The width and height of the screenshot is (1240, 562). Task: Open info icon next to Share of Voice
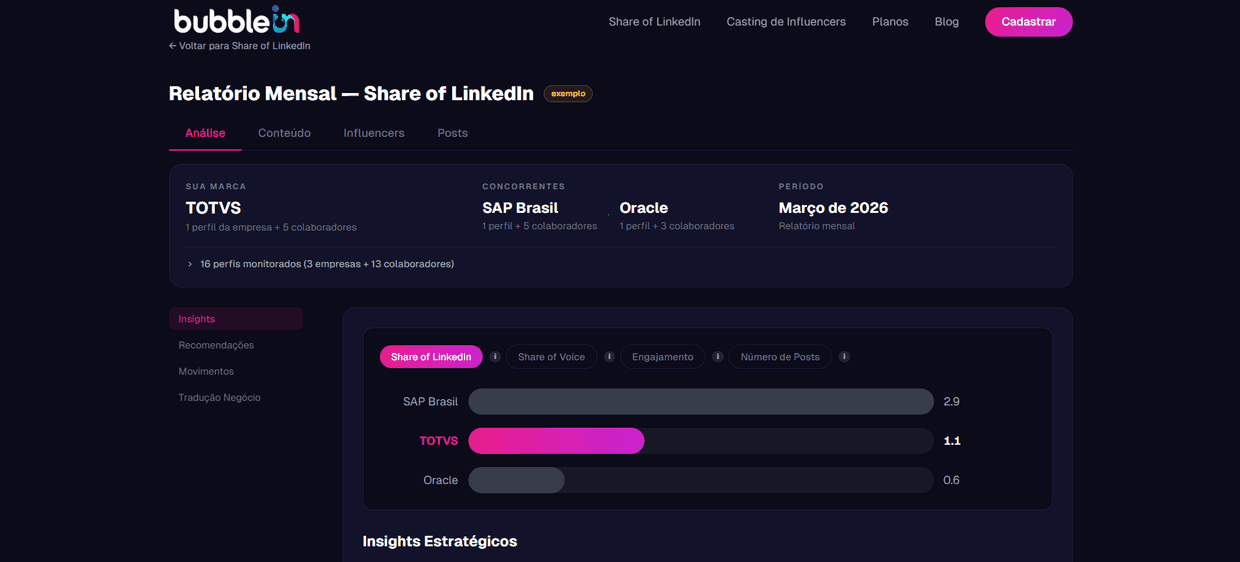(x=609, y=357)
